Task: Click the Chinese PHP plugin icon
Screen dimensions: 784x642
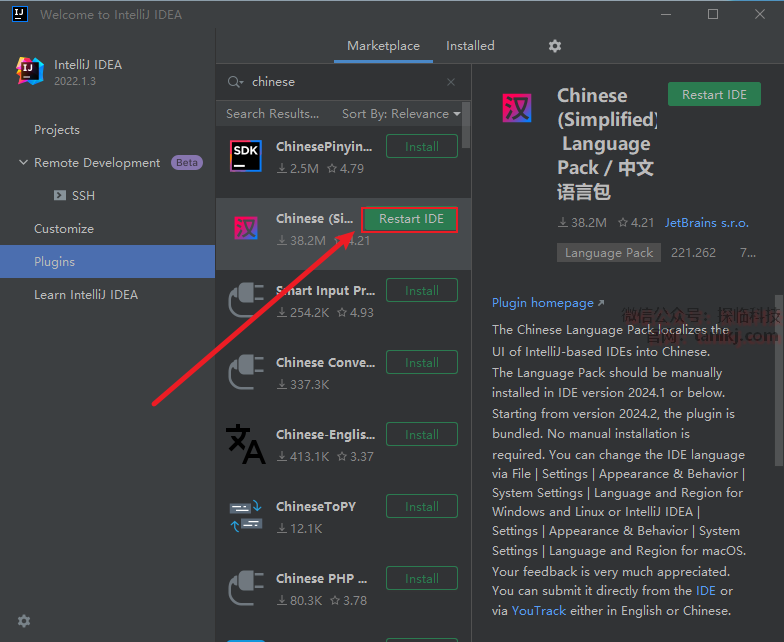Action: (246, 588)
